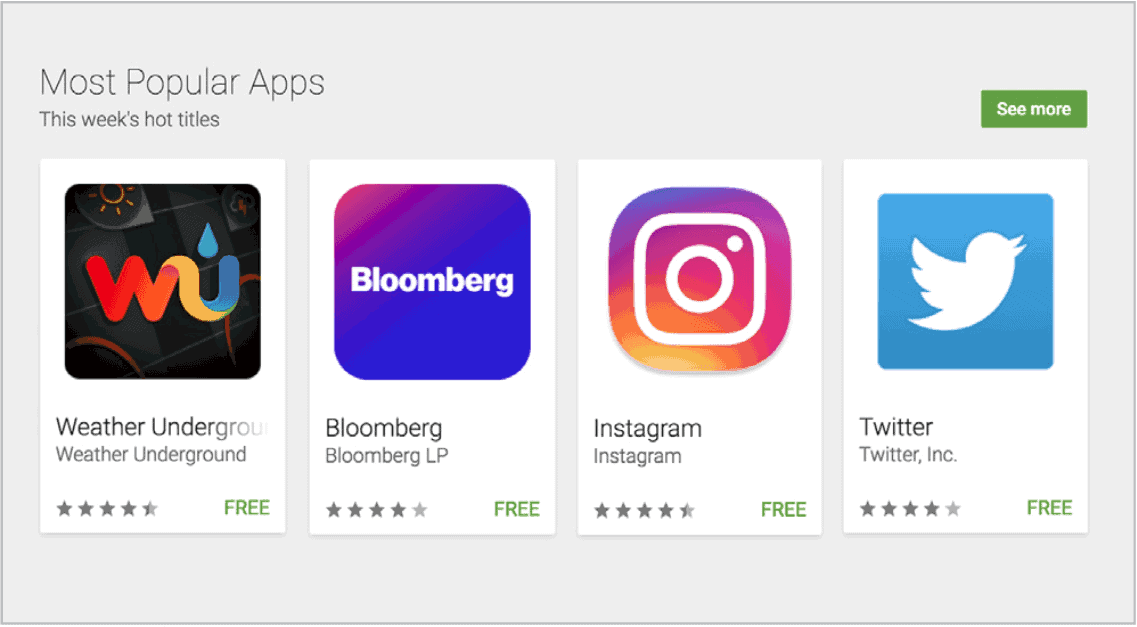
Task: Click the Most Popular Apps heading
Action: (x=182, y=83)
